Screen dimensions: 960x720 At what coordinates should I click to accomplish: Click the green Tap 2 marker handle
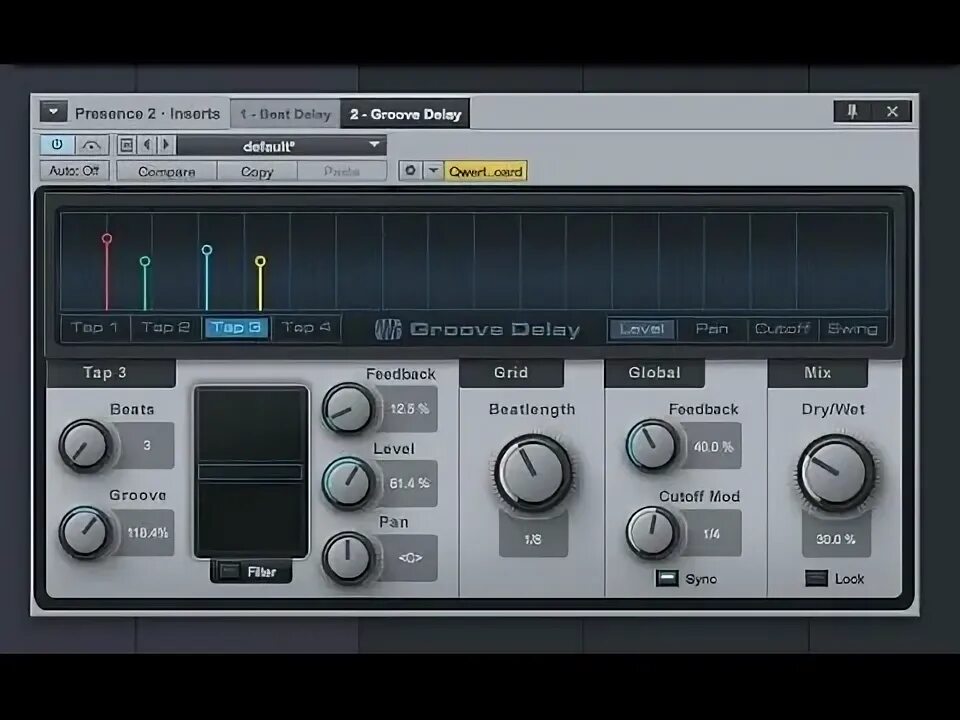145,261
